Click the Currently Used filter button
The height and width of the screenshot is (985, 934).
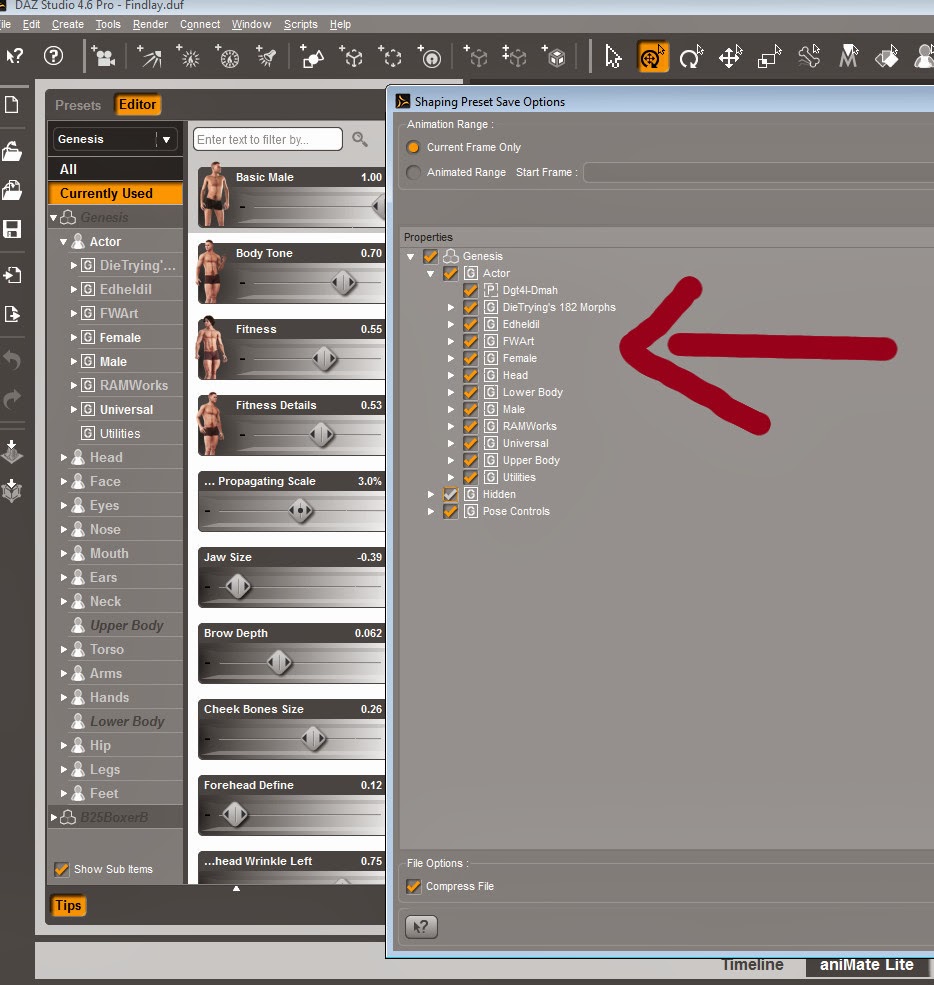[116, 193]
